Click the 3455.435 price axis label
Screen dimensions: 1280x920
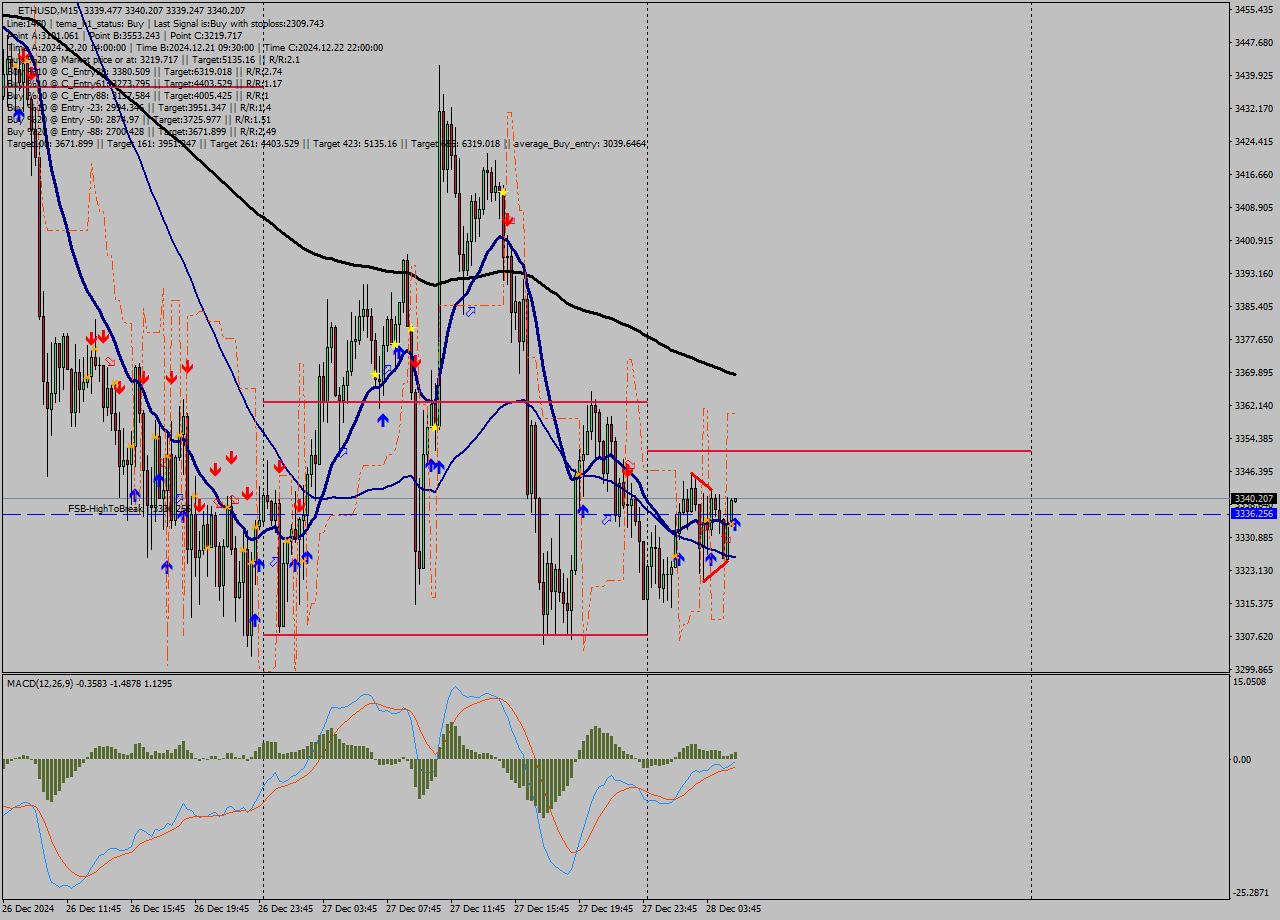point(1254,9)
